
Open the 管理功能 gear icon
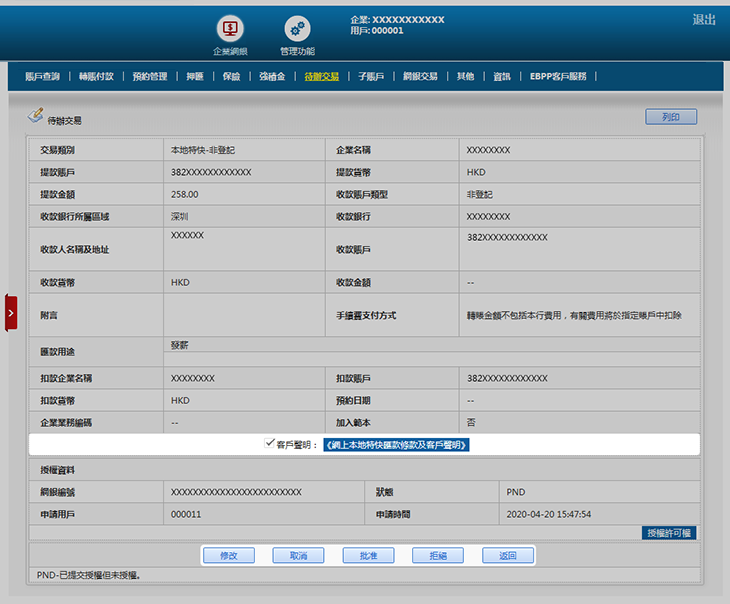point(297,30)
